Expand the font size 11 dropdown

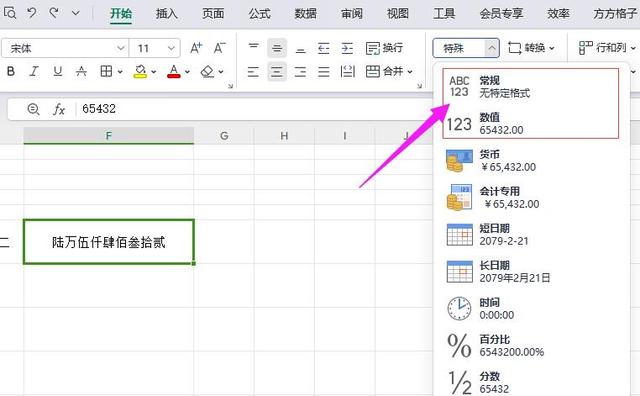point(171,48)
